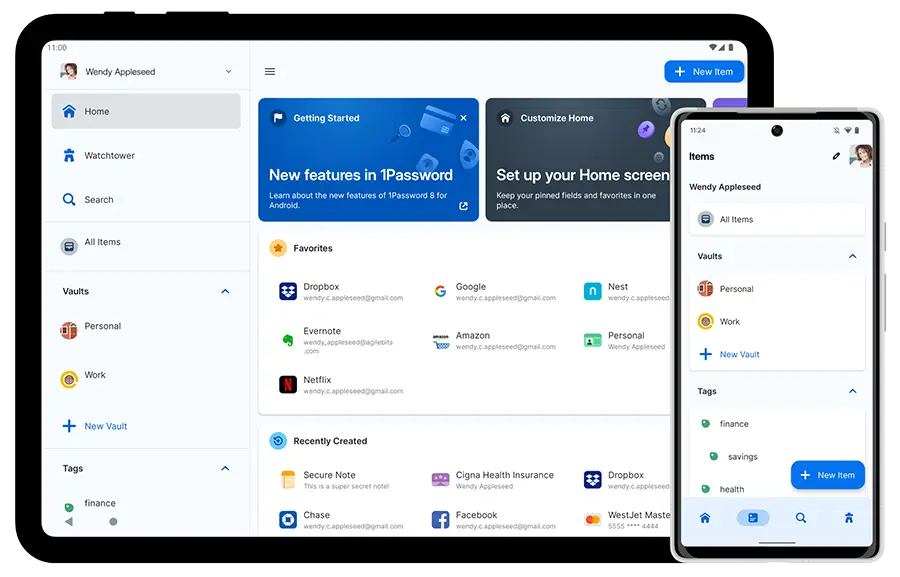The height and width of the screenshot is (577, 900).
Task: Open Personal vault in tablet sidebar
Action: tap(146, 330)
